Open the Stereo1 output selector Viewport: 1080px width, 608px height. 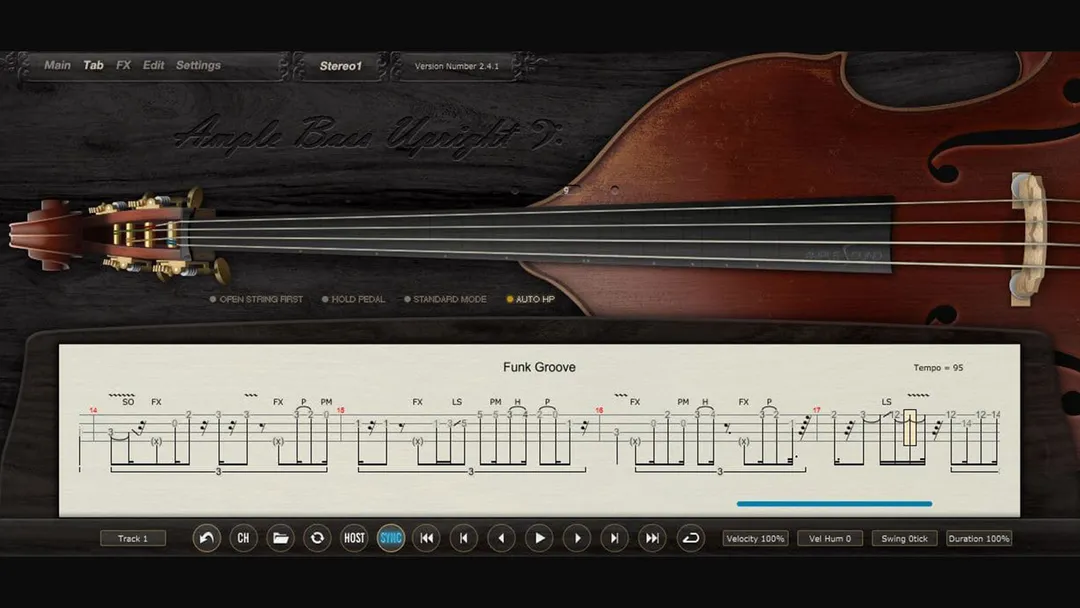(340, 65)
